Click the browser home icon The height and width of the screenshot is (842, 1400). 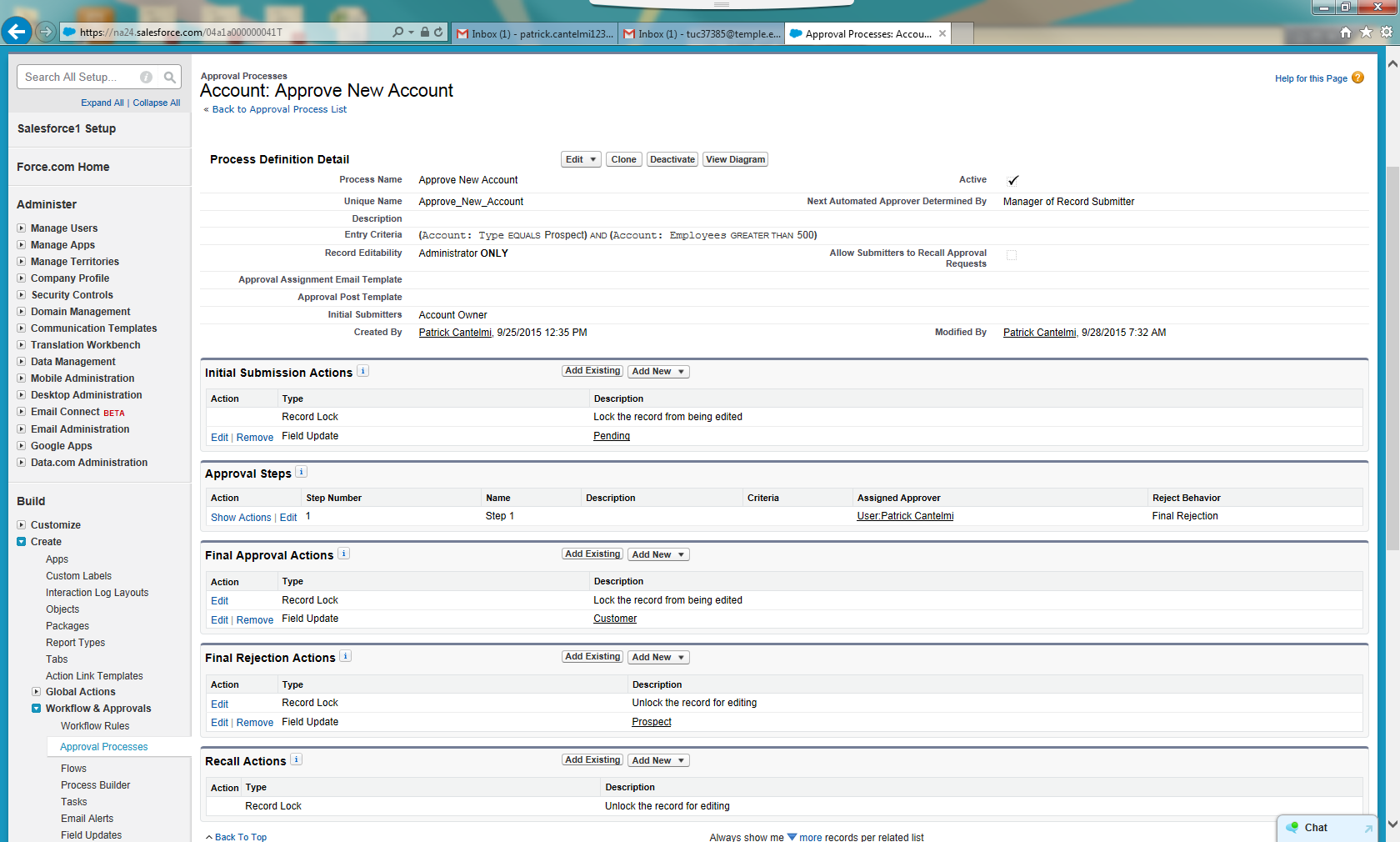(1346, 32)
